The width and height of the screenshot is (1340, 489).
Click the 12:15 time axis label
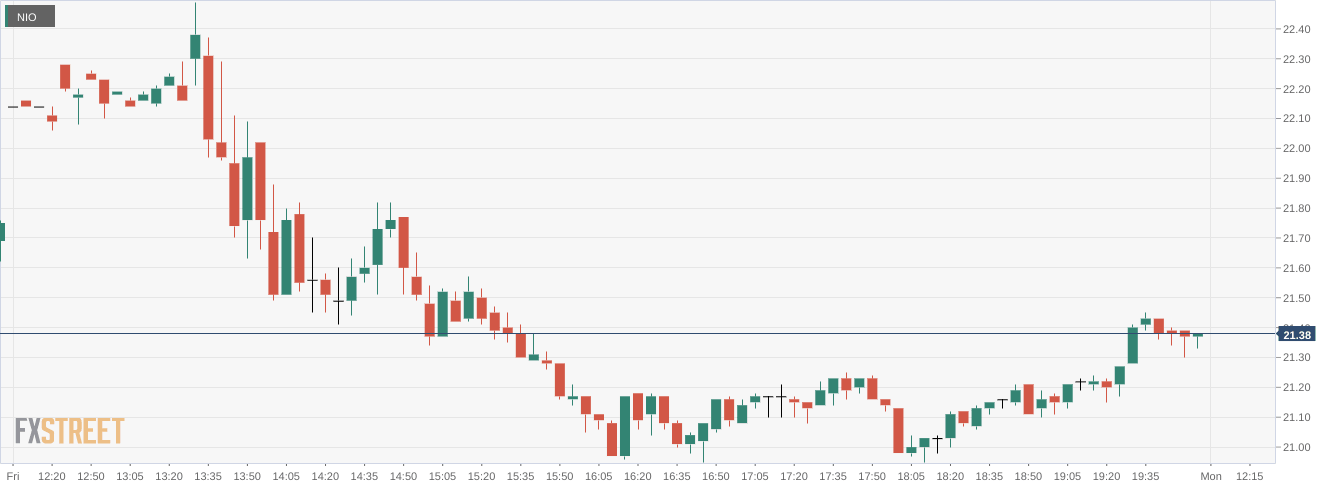[x=1249, y=476]
